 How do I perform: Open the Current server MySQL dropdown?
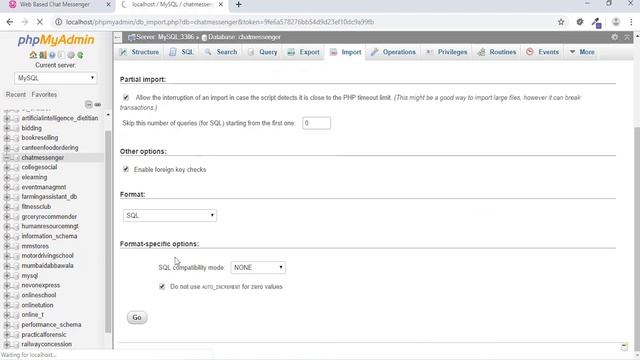[56, 78]
